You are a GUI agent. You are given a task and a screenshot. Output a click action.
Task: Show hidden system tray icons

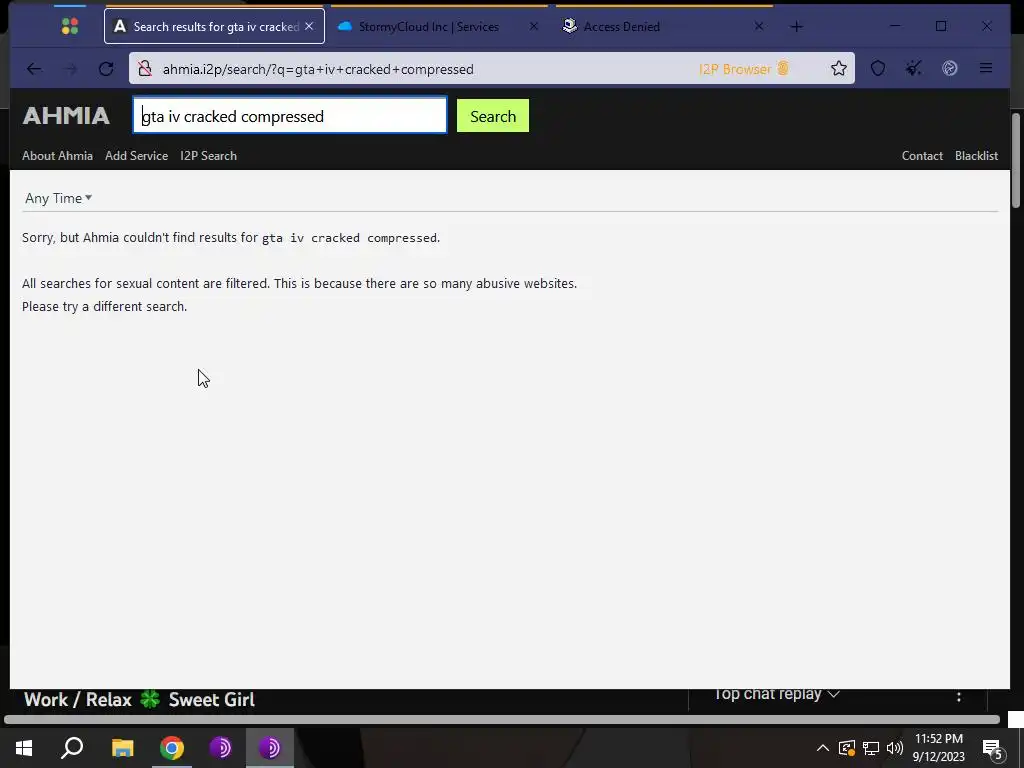pos(823,748)
